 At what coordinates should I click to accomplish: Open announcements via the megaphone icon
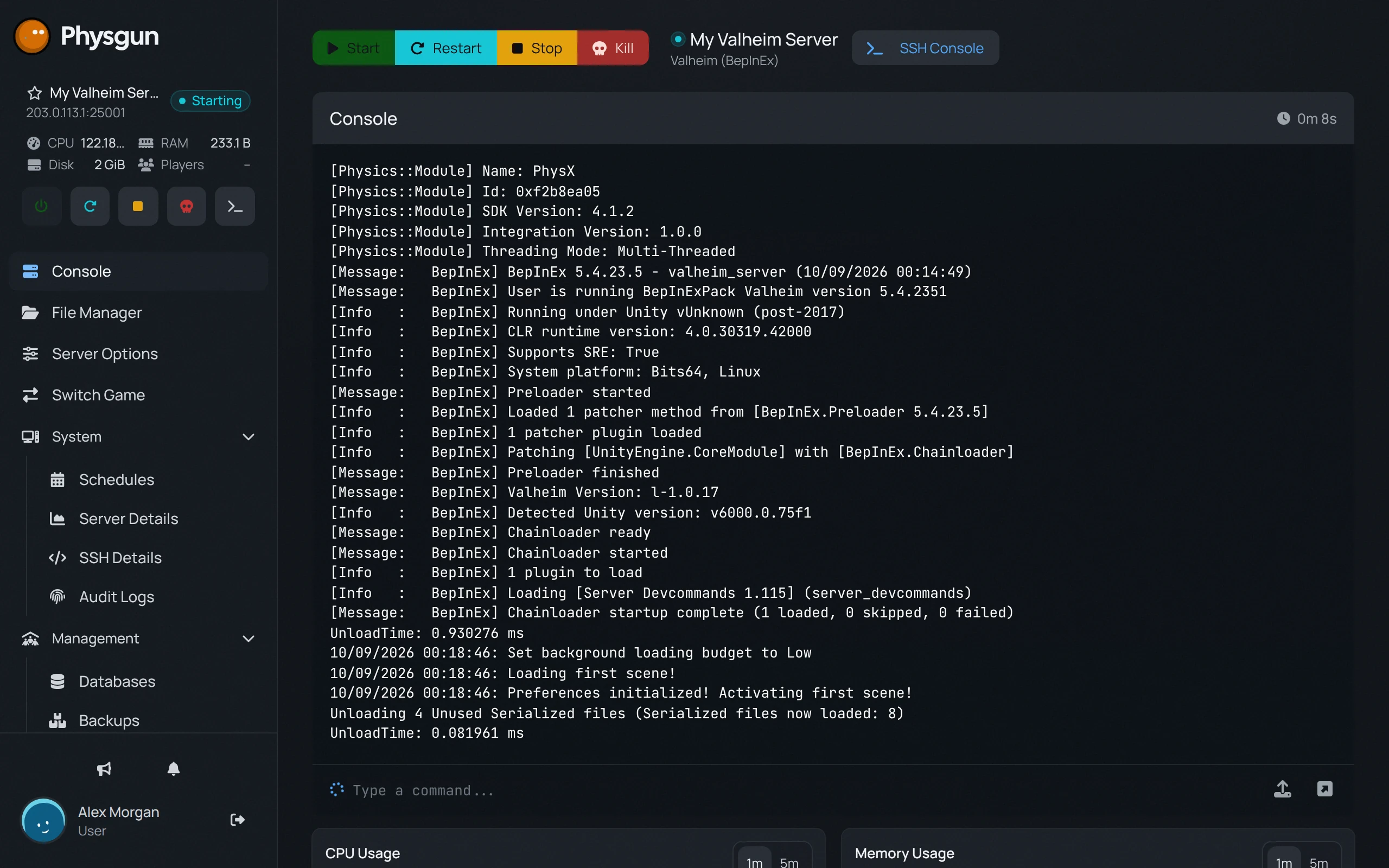click(104, 769)
